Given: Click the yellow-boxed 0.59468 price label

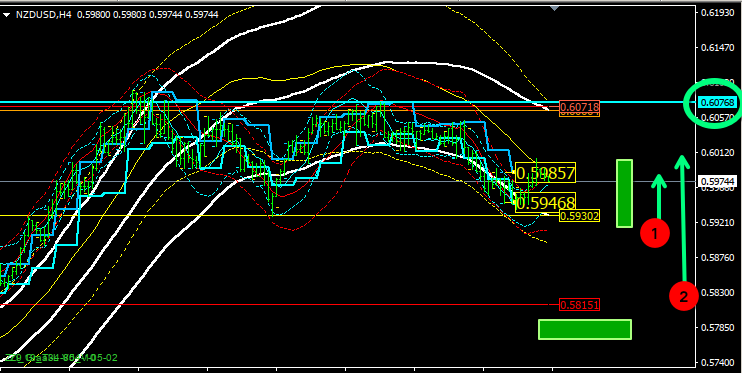Looking at the screenshot, I should click(x=545, y=203).
